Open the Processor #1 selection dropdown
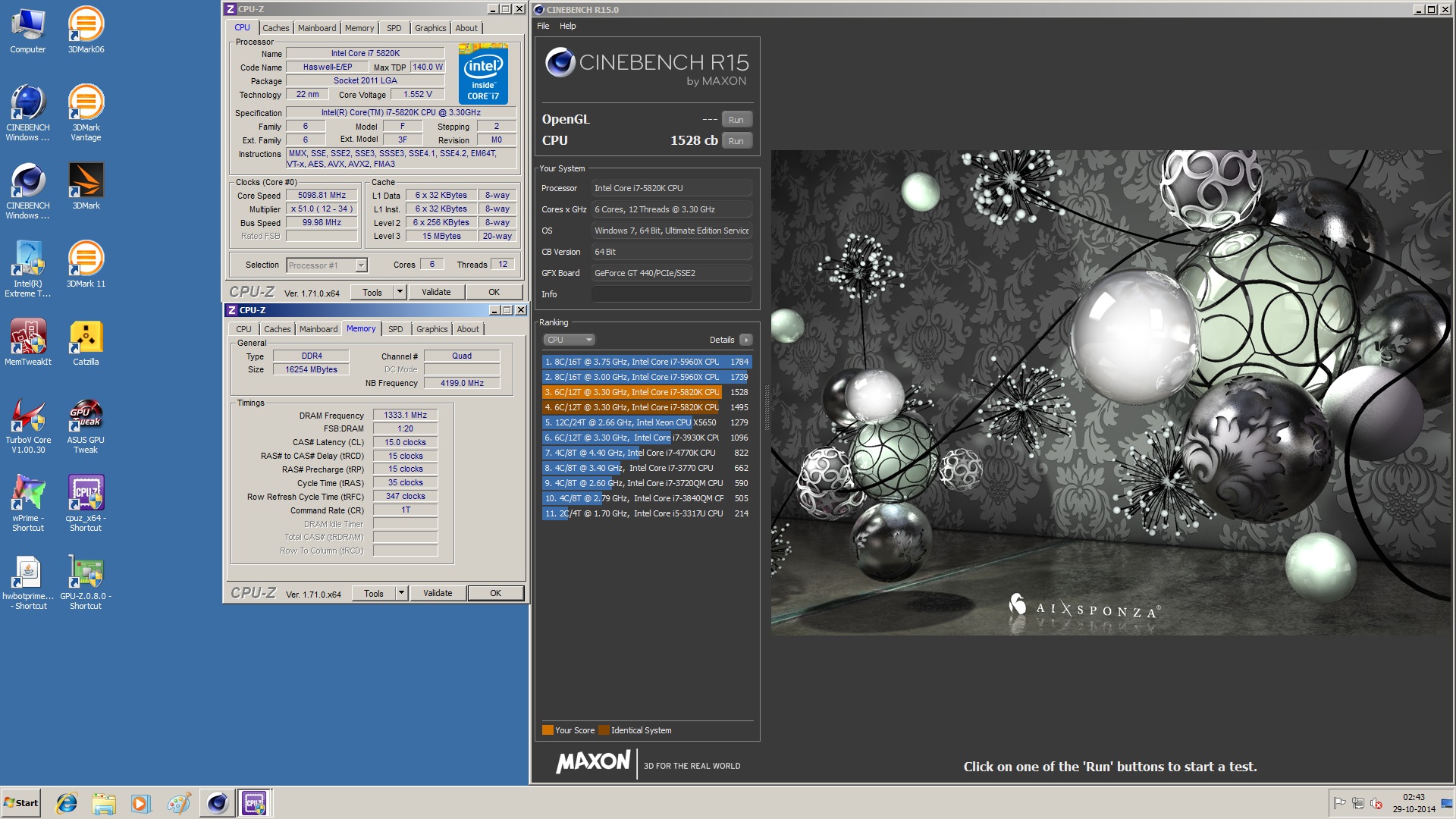This screenshot has height=819, width=1456. click(x=327, y=265)
